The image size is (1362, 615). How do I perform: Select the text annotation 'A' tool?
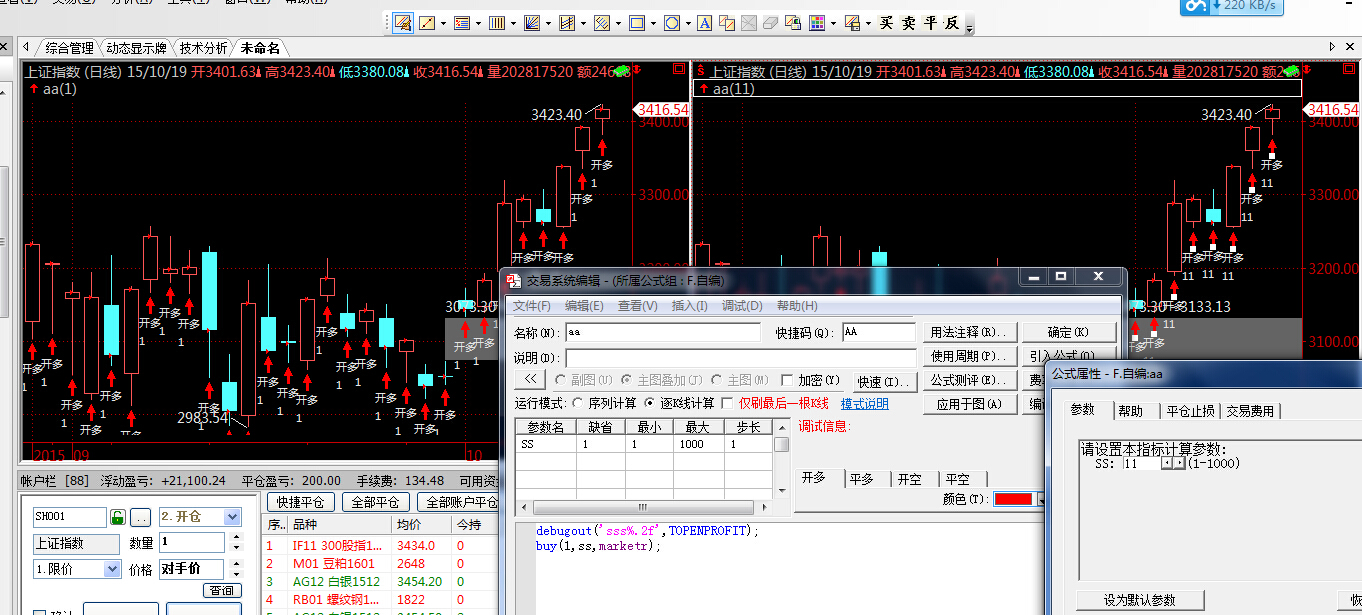tap(705, 22)
